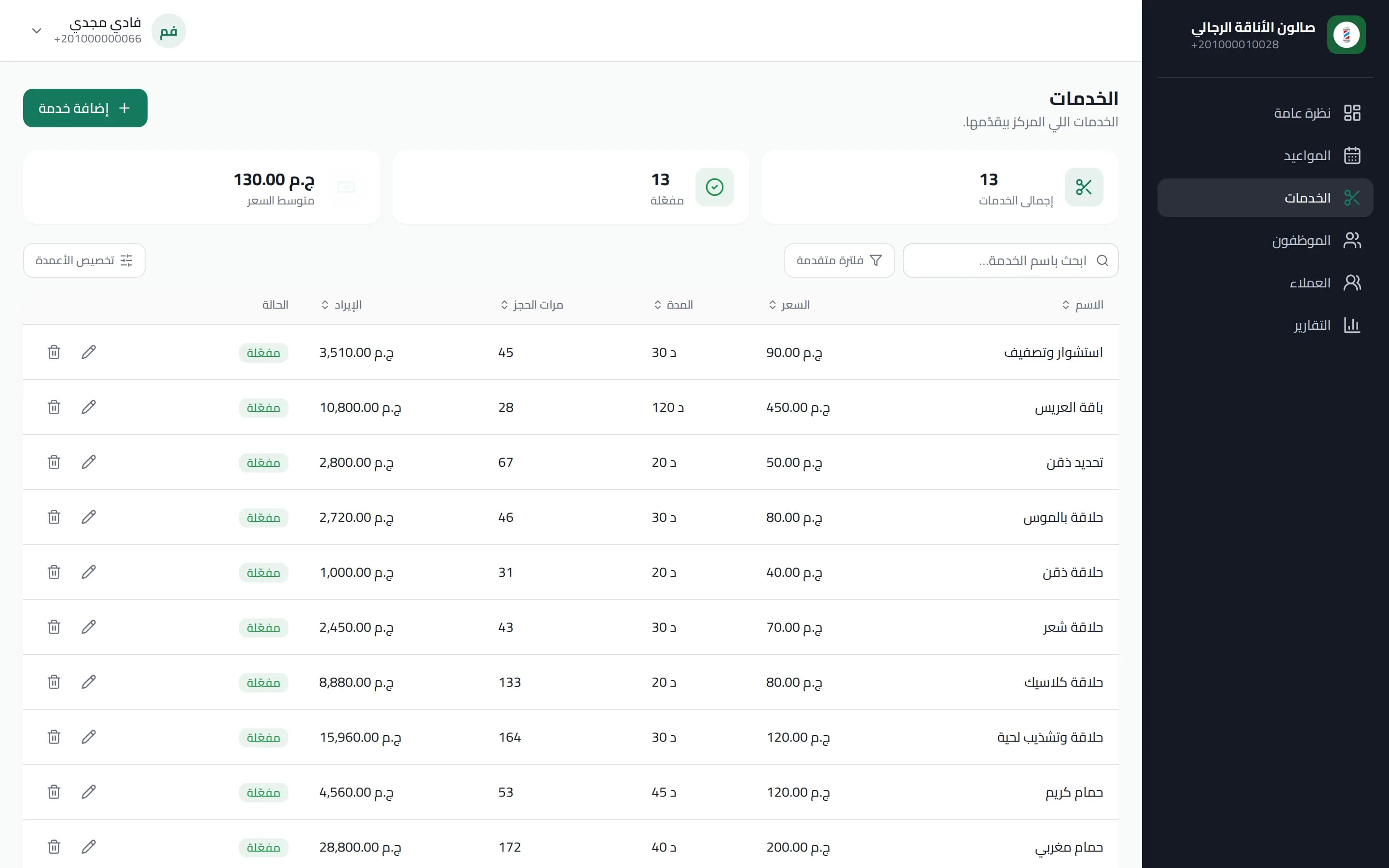The height and width of the screenshot is (868, 1389).
Task: Open الموظفون page from sidebar
Action: (1265, 240)
